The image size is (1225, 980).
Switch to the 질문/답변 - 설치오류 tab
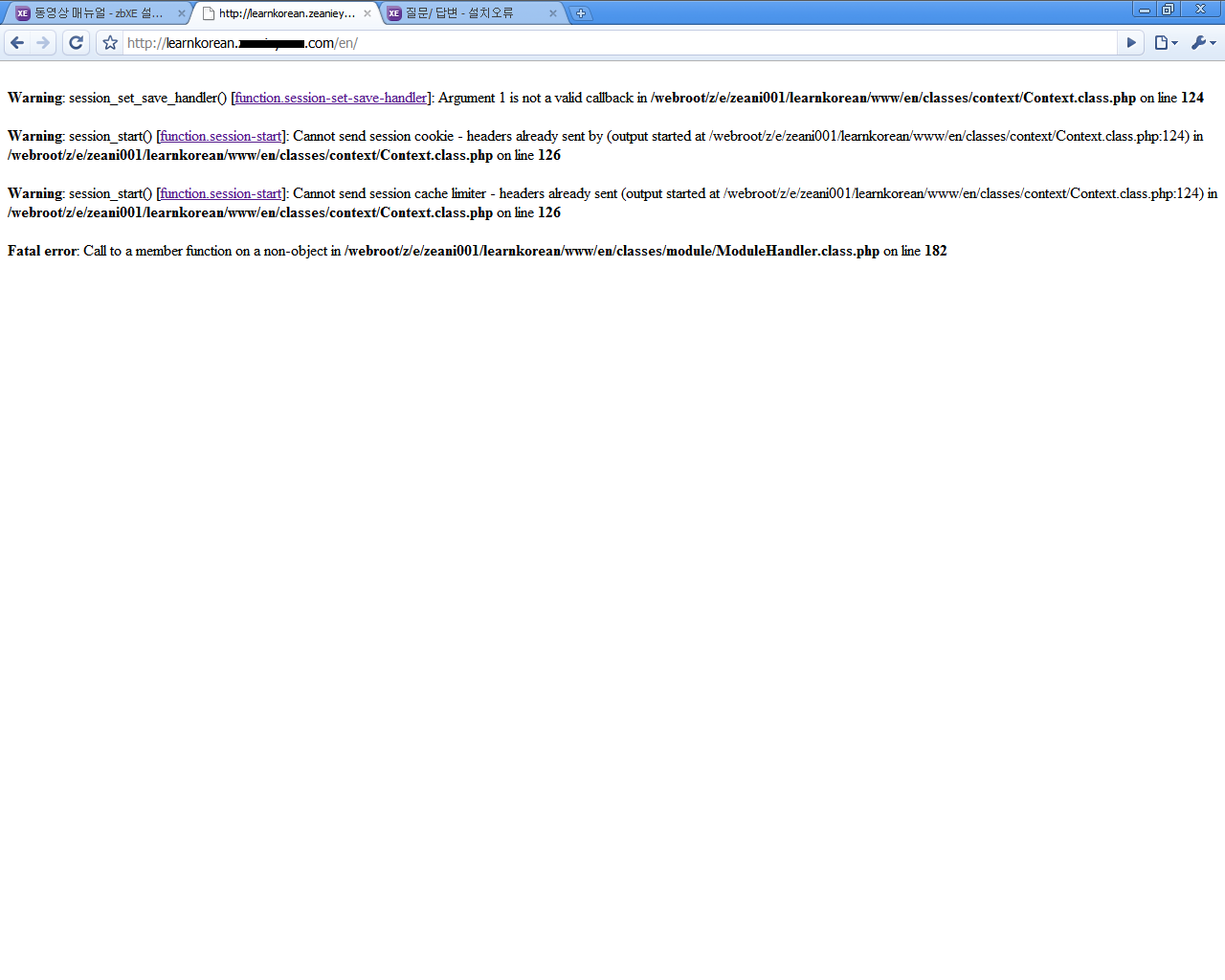(x=464, y=13)
